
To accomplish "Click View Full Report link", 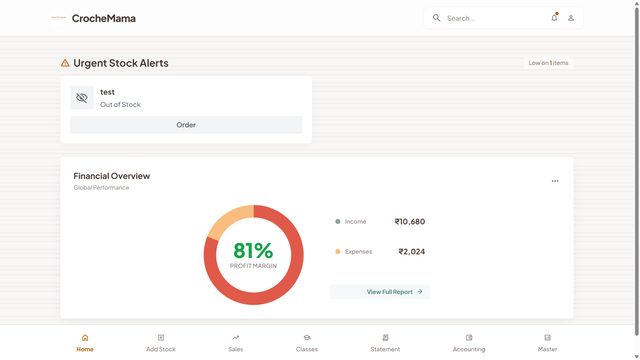I will click(380, 292).
